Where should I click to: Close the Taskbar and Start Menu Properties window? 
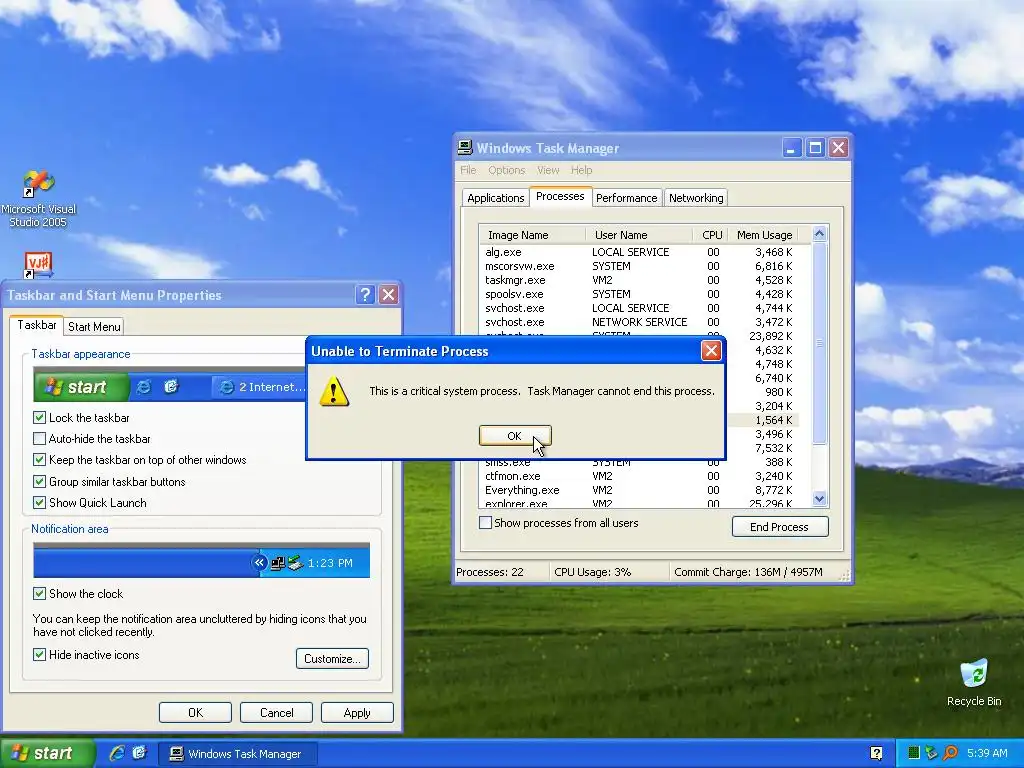pyautogui.click(x=389, y=295)
